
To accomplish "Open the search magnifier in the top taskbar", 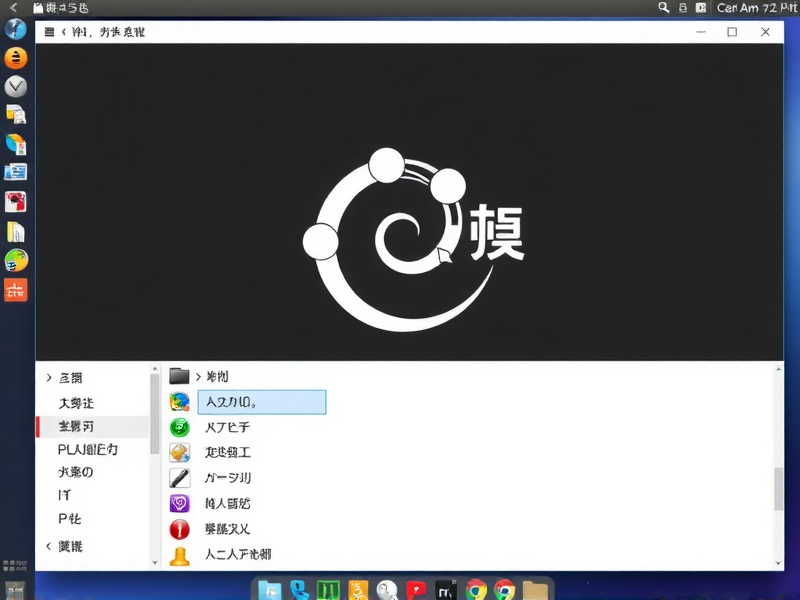I will tap(663, 7).
